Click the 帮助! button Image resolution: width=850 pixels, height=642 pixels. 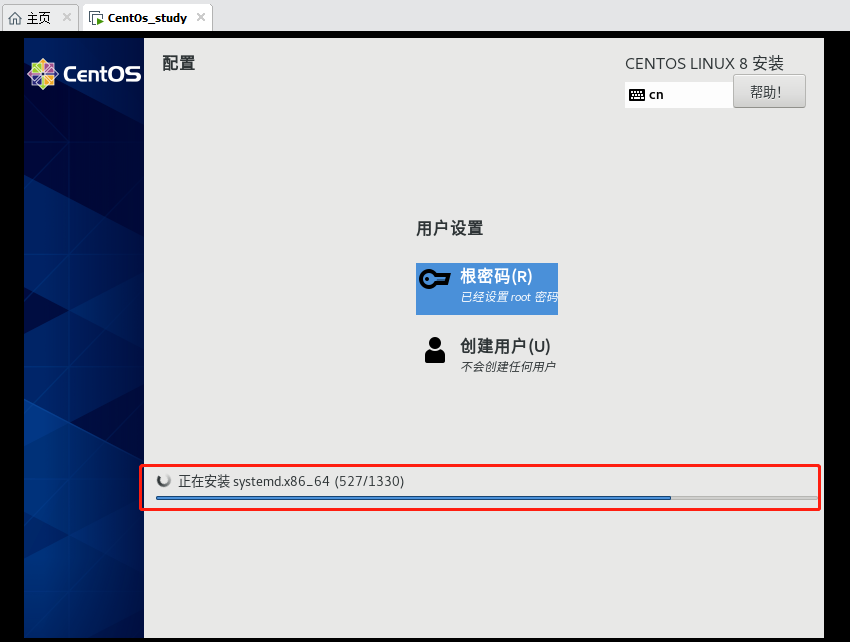(x=769, y=91)
